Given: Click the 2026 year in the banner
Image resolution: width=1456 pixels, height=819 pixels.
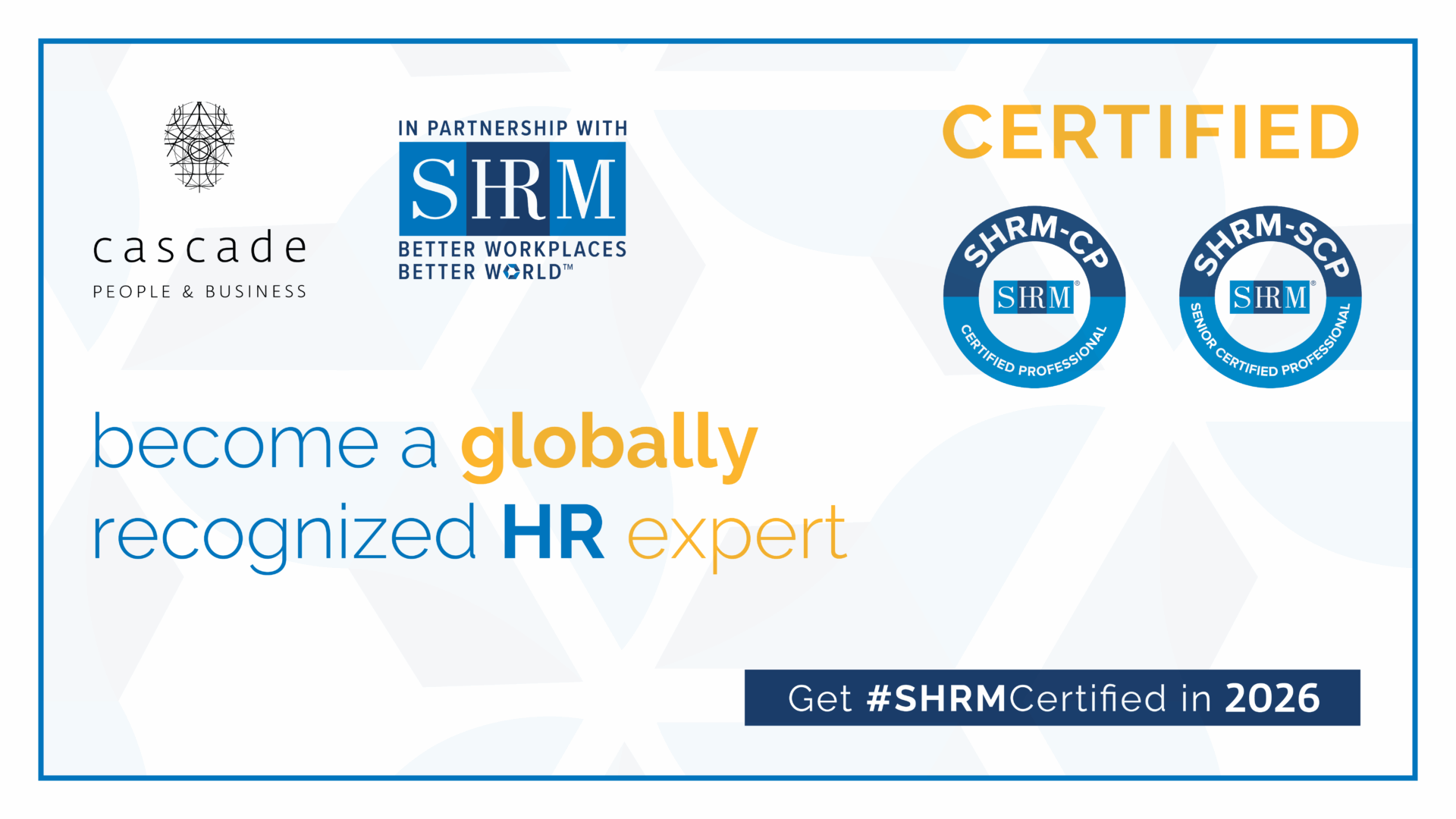Looking at the screenshot, I should click(x=1272, y=698).
